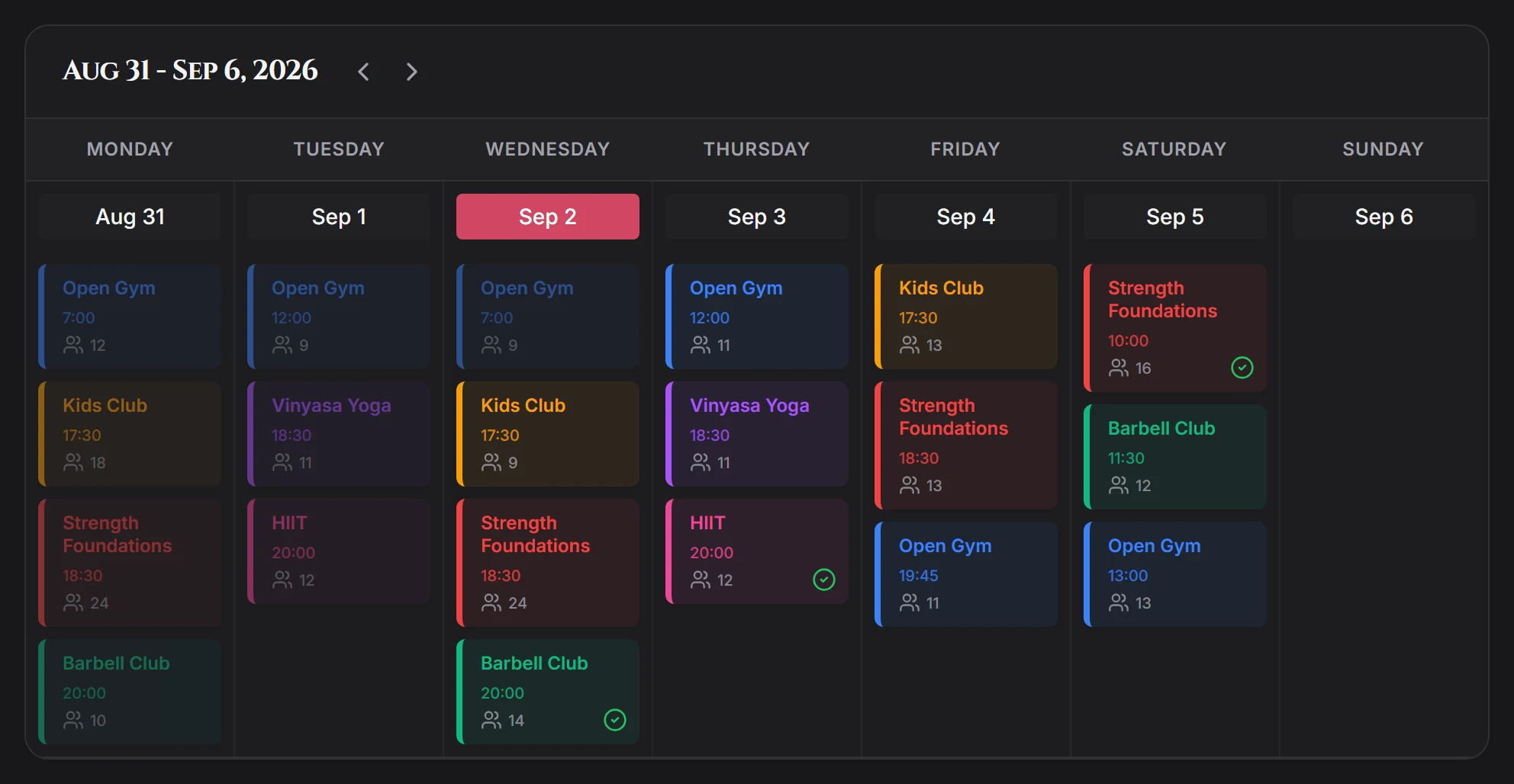This screenshot has height=784, width=1514.
Task: Click the THURSDAY column heading
Action: pyautogui.click(x=757, y=149)
